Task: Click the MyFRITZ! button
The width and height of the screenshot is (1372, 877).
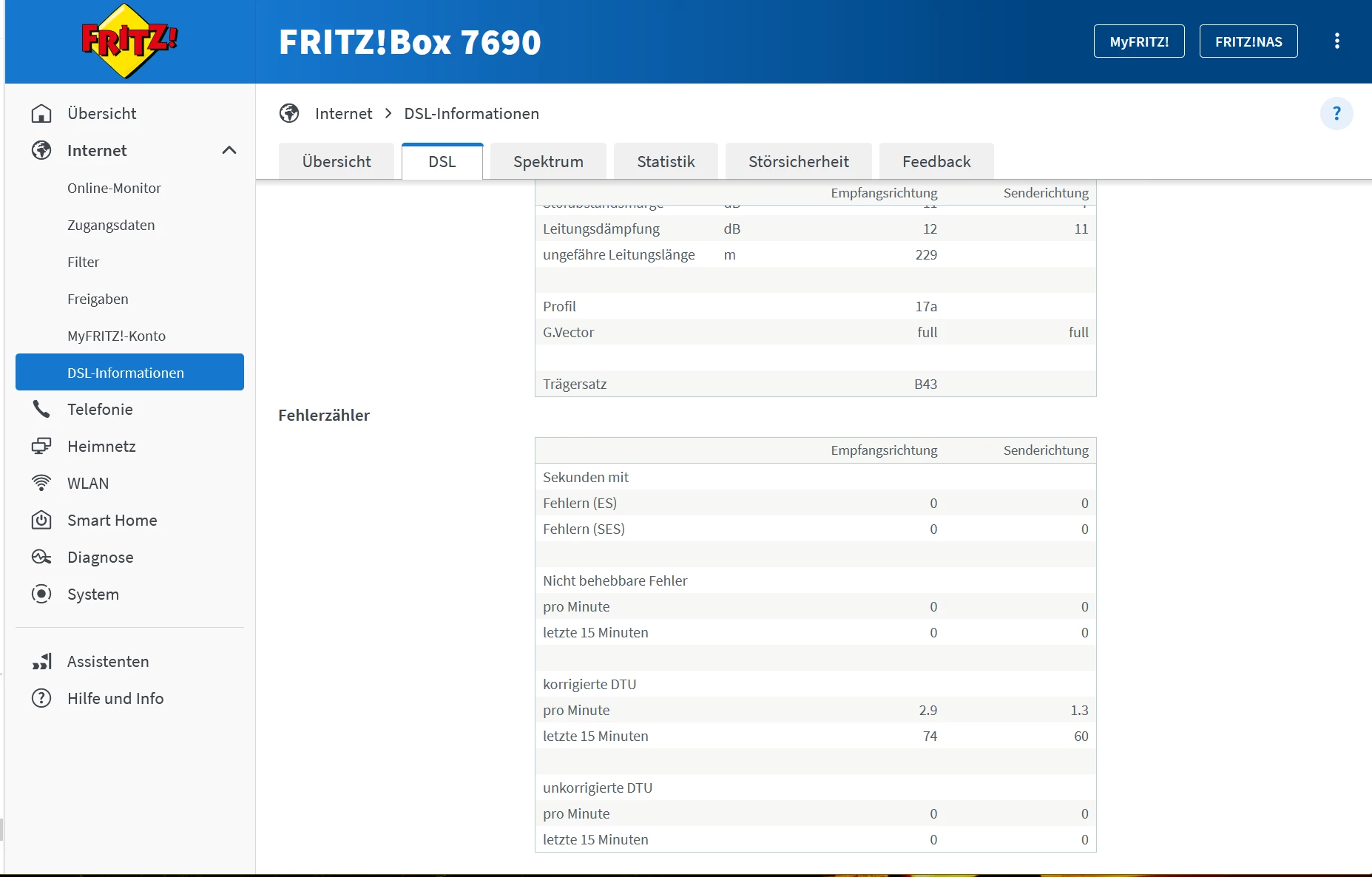Action: pyautogui.click(x=1139, y=41)
